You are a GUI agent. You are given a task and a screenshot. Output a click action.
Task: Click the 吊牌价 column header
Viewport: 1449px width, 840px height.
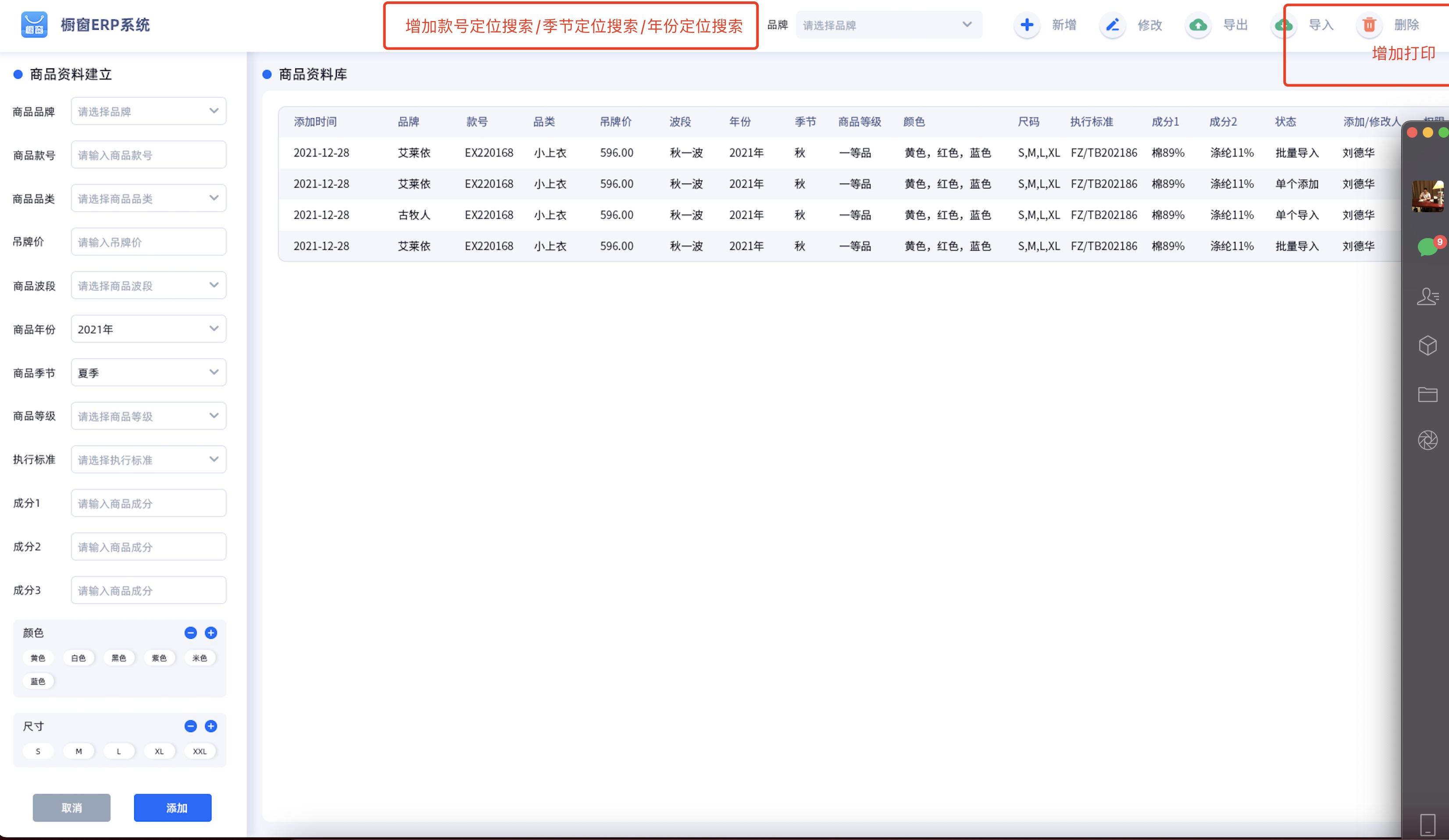coord(616,121)
